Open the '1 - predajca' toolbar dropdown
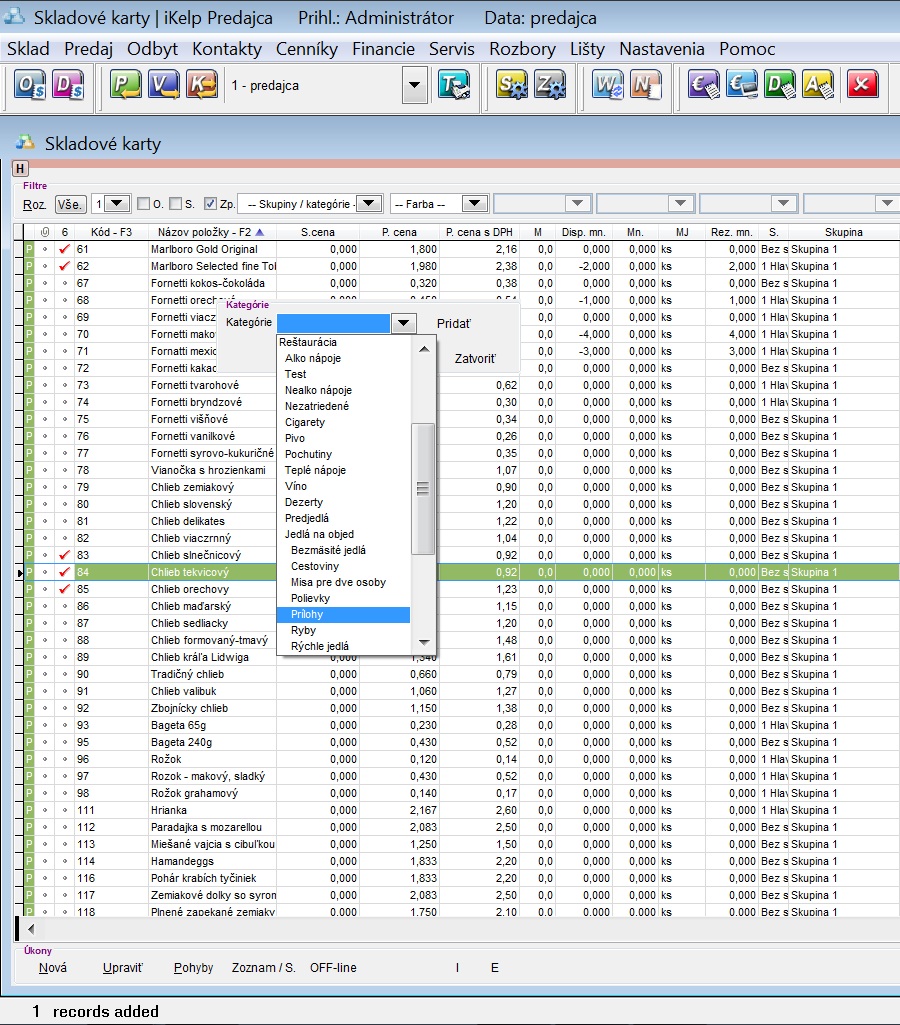This screenshot has height=1025, width=900. (415, 86)
